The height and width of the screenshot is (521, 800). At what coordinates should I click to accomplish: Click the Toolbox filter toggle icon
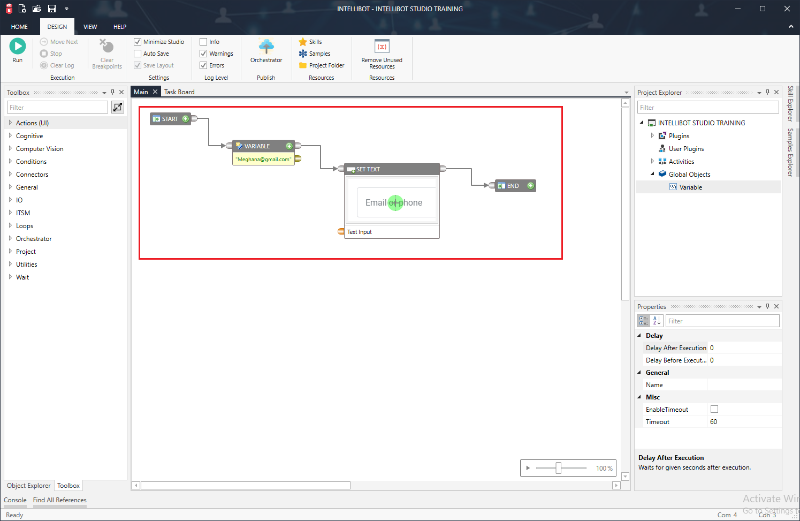click(117, 107)
